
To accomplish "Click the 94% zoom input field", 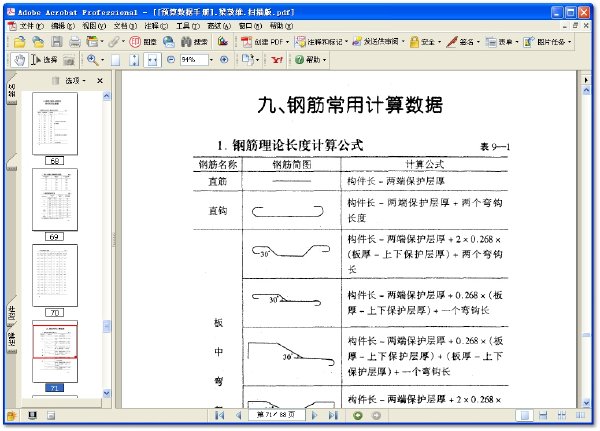I will (x=194, y=60).
